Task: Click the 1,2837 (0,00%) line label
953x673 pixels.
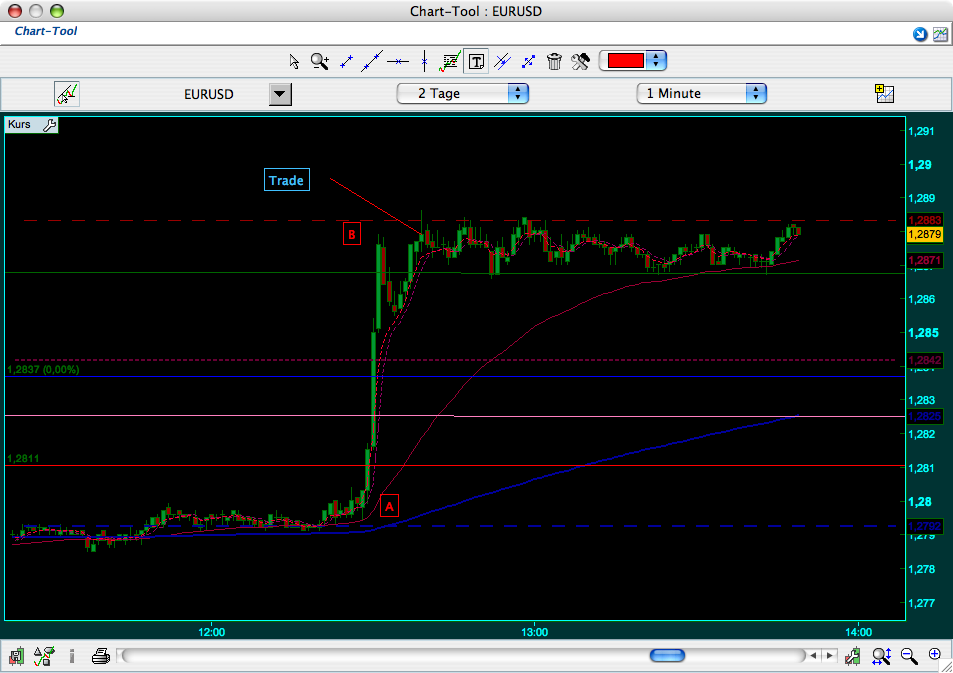Action: click(43, 370)
